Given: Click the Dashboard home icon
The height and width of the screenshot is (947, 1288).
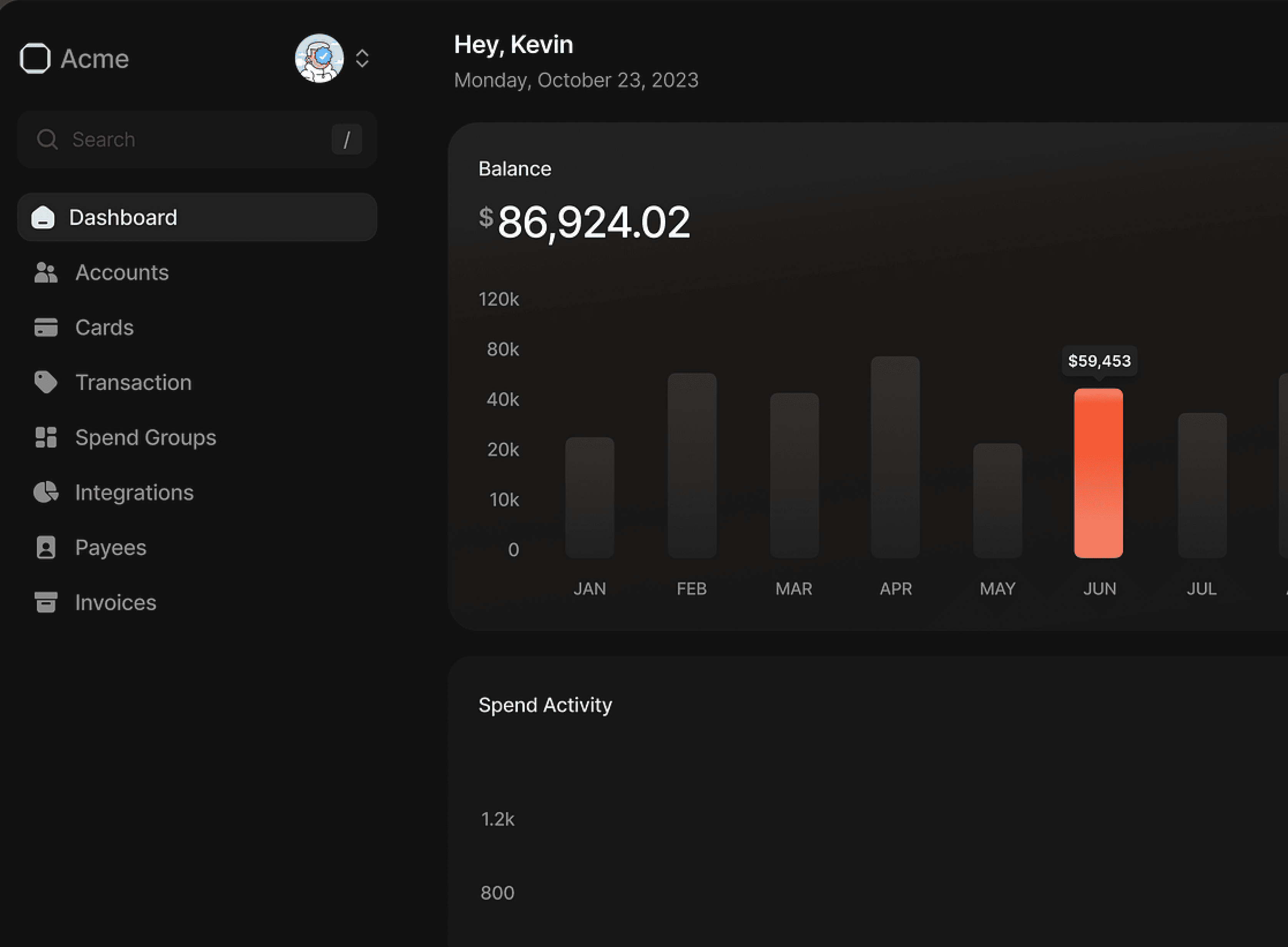Looking at the screenshot, I should [x=43, y=218].
